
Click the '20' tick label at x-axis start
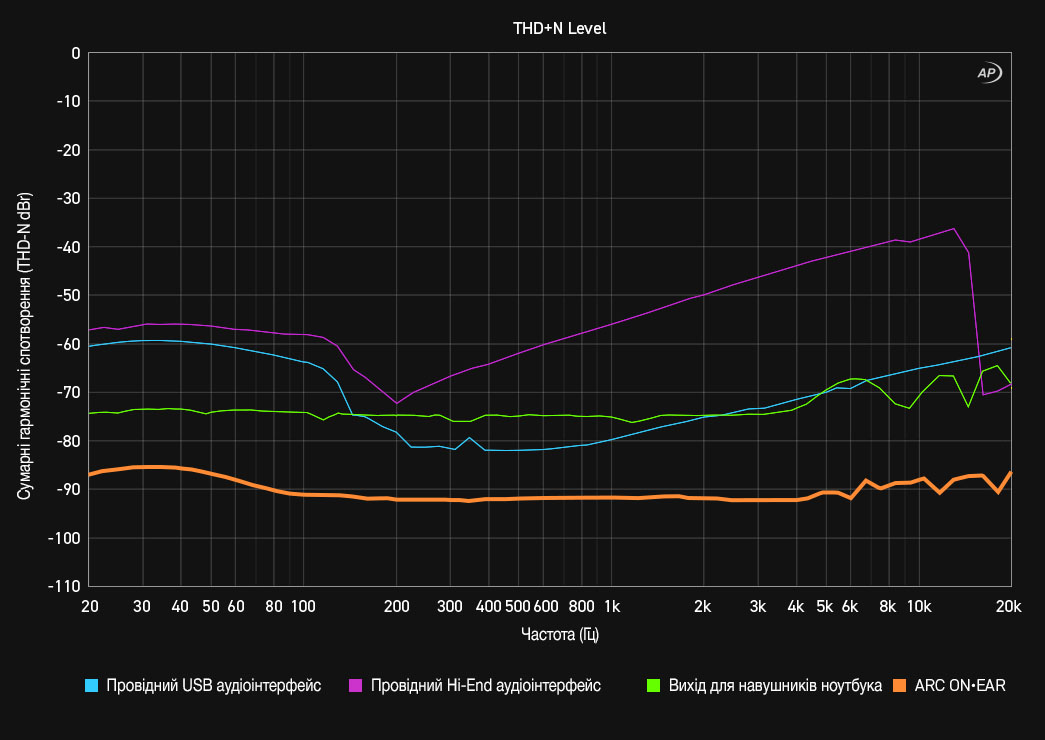pyautogui.click(x=89, y=606)
